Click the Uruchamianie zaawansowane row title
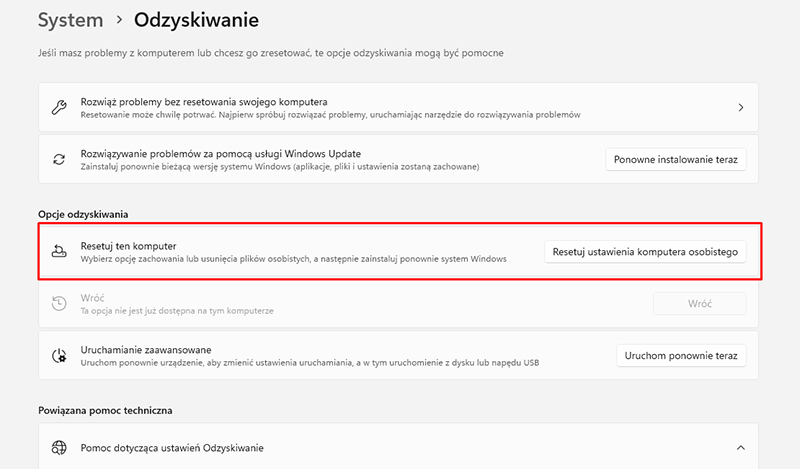This screenshot has height=469, width=800. [x=144, y=349]
